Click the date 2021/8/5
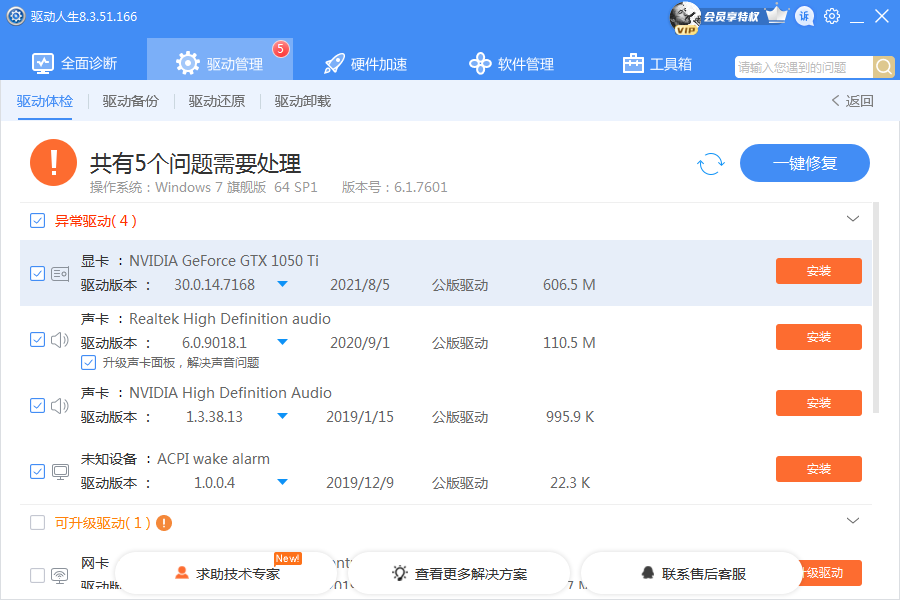The height and width of the screenshot is (600, 900). (x=360, y=285)
